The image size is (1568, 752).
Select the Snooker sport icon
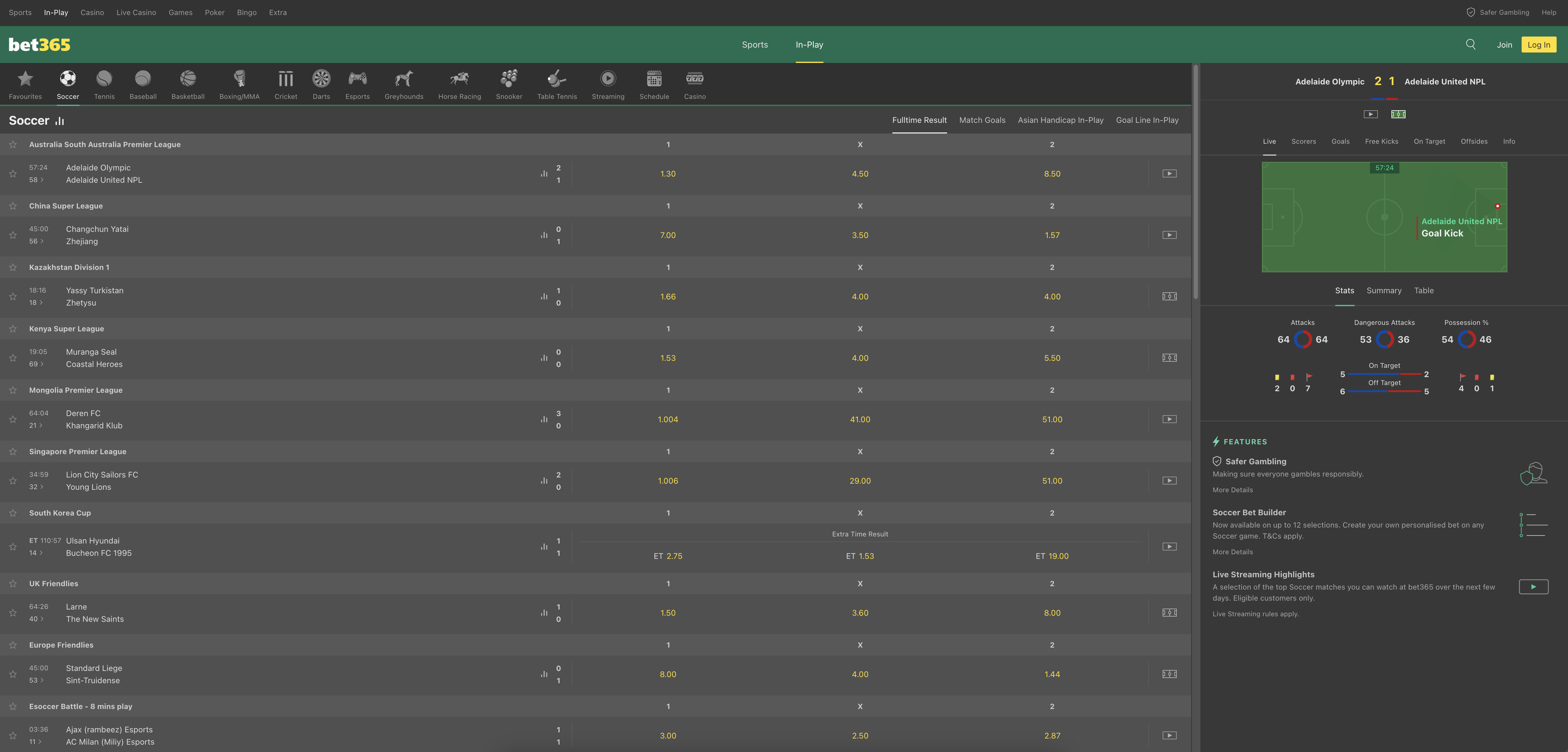click(509, 84)
